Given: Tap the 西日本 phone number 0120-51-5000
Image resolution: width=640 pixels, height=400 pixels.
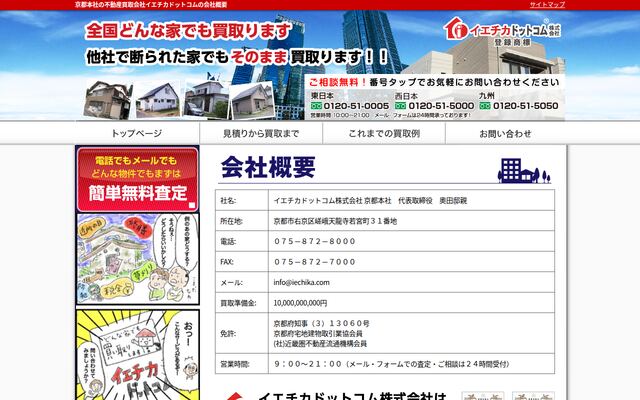Looking at the screenshot, I should click(441, 106).
